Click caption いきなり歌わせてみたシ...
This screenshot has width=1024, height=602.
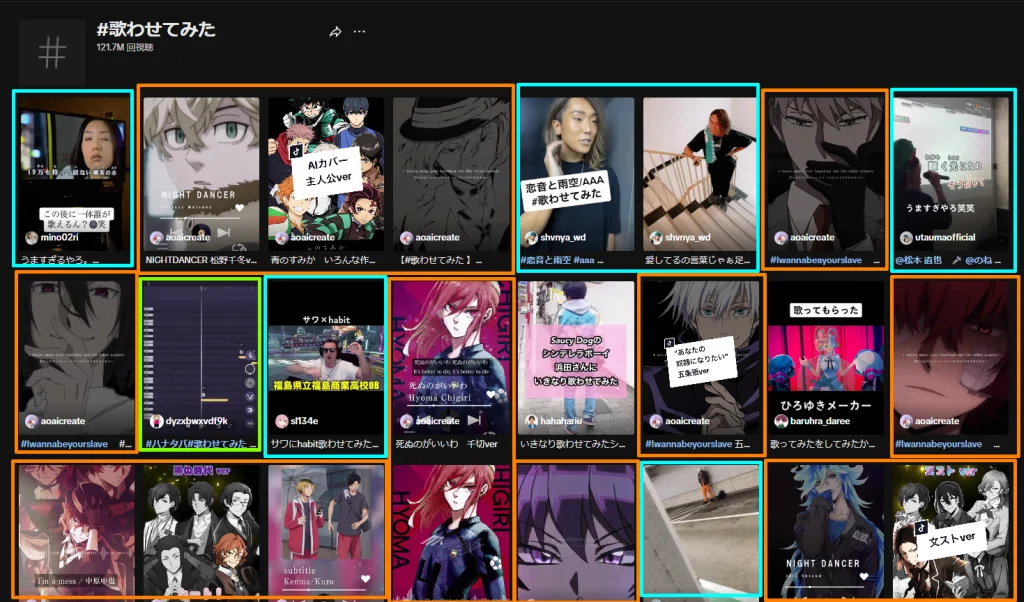click(x=573, y=443)
